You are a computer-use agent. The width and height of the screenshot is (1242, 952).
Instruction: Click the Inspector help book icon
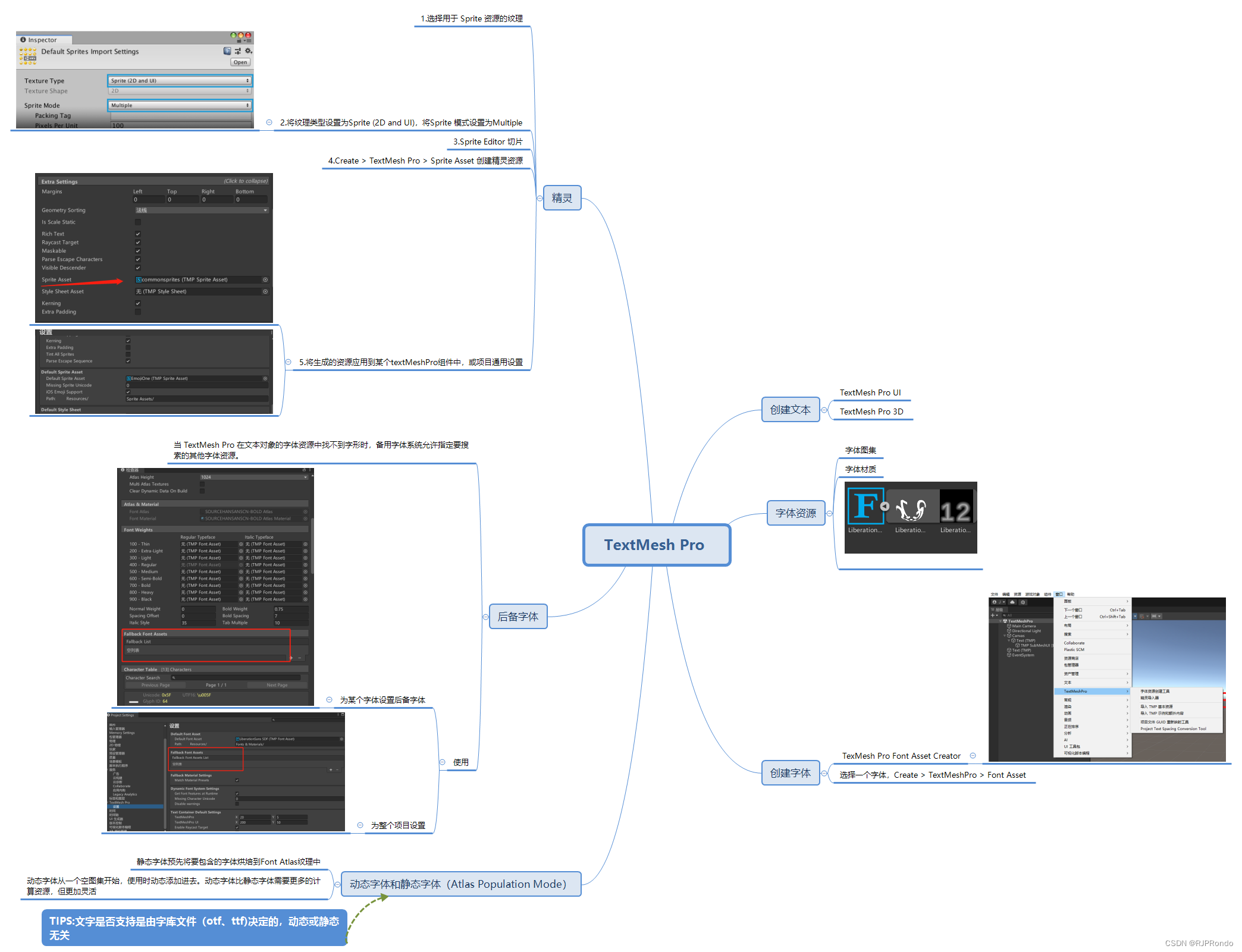pyautogui.click(x=227, y=51)
